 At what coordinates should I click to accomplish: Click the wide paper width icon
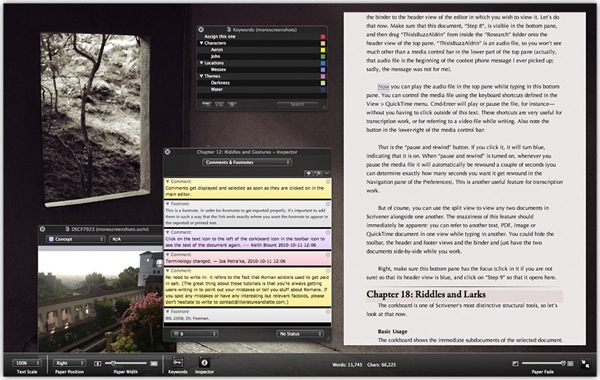[x=154, y=363]
